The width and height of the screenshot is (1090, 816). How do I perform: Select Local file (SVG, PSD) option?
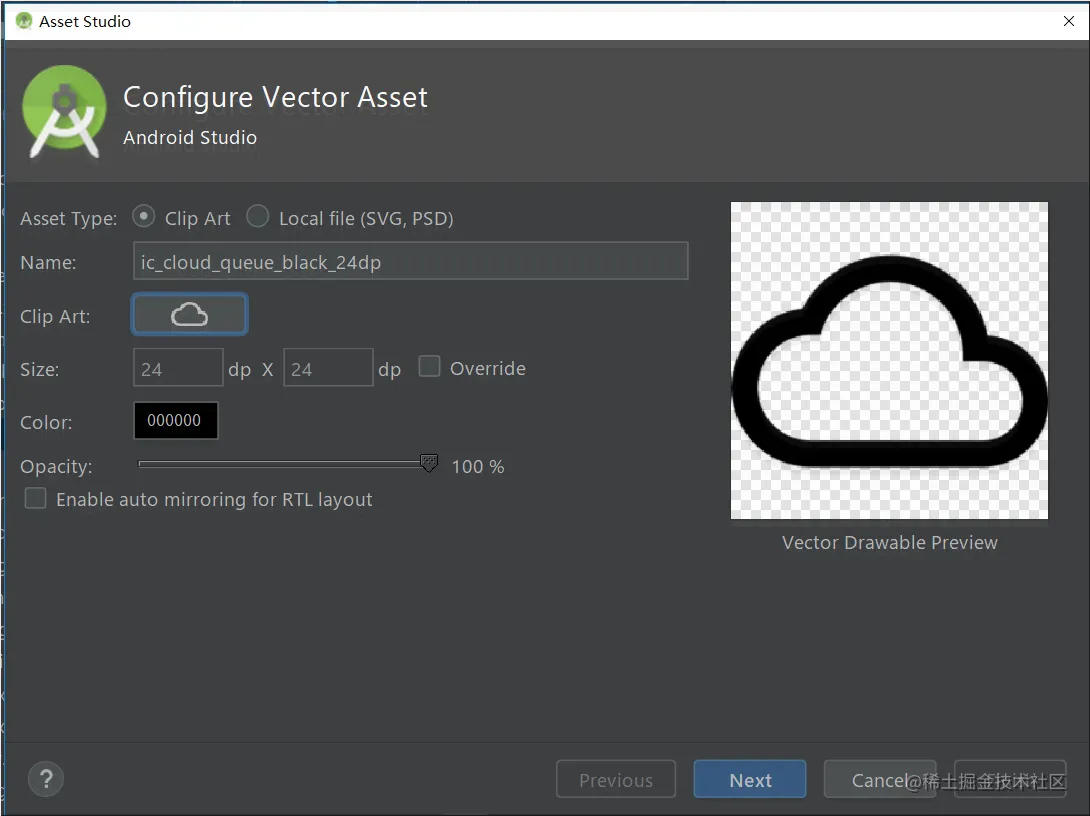[x=257, y=217]
